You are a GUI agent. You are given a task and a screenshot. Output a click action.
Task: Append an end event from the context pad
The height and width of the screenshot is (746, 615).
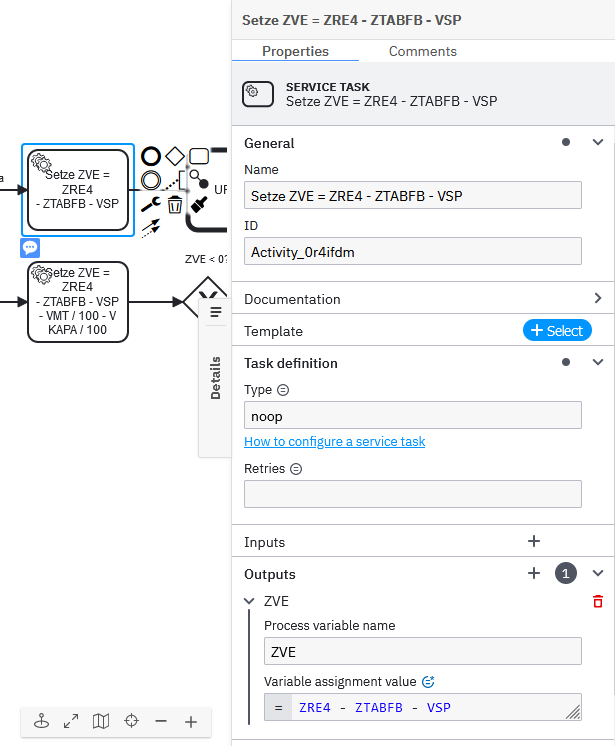click(x=151, y=156)
